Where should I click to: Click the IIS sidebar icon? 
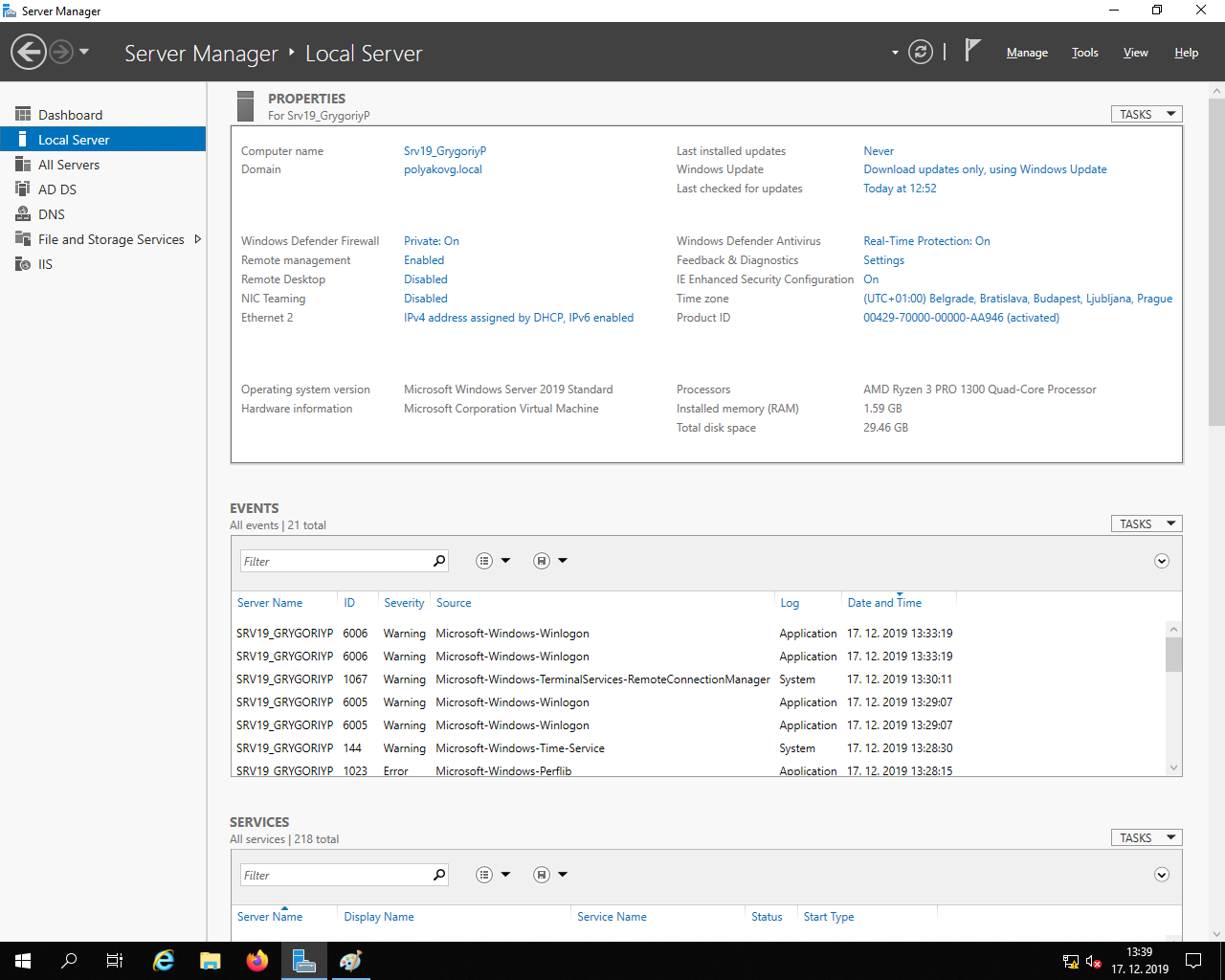(23, 264)
